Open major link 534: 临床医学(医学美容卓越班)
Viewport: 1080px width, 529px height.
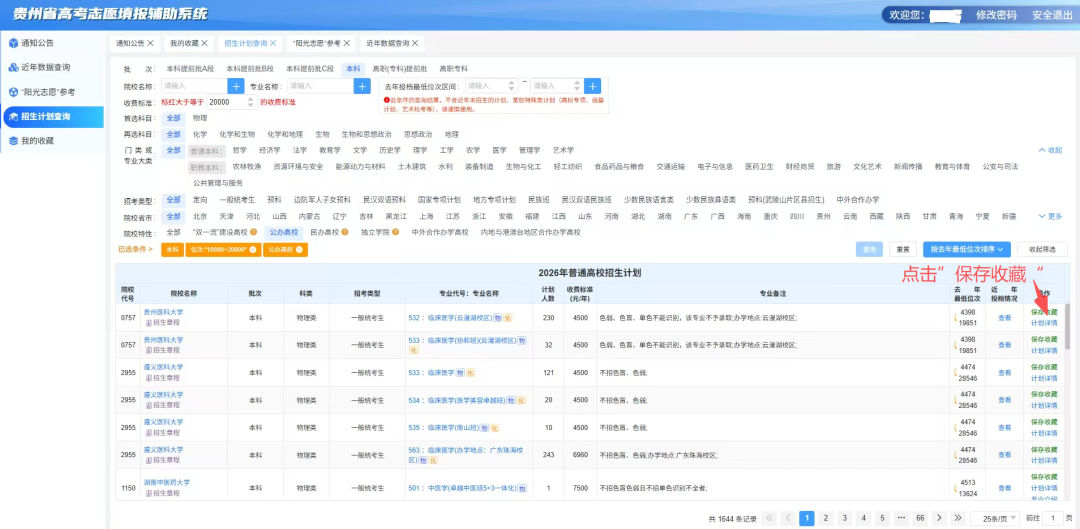457,400
